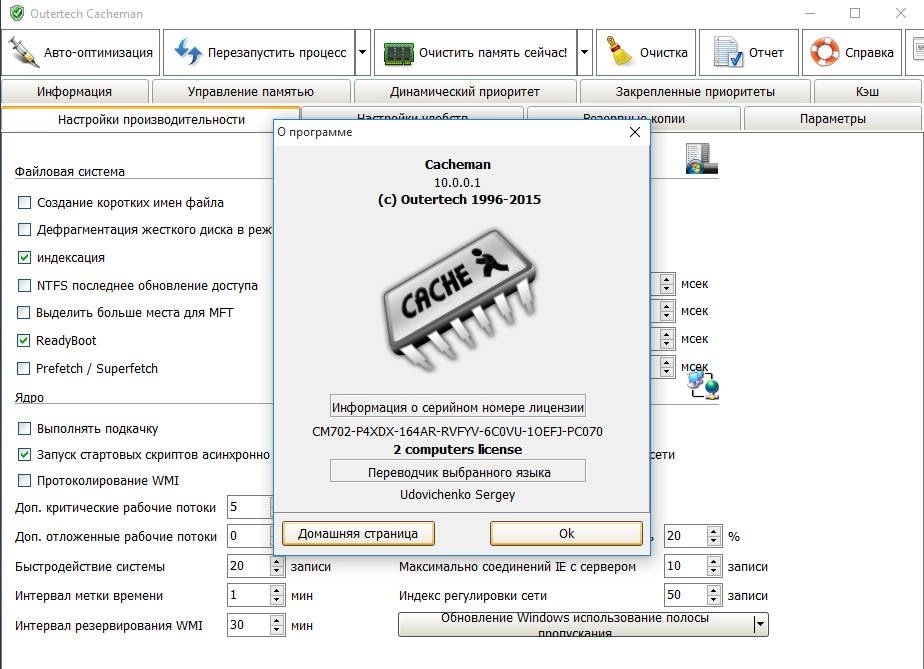
Task: Click the Домашняя страница button
Action: [x=358, y=533]
